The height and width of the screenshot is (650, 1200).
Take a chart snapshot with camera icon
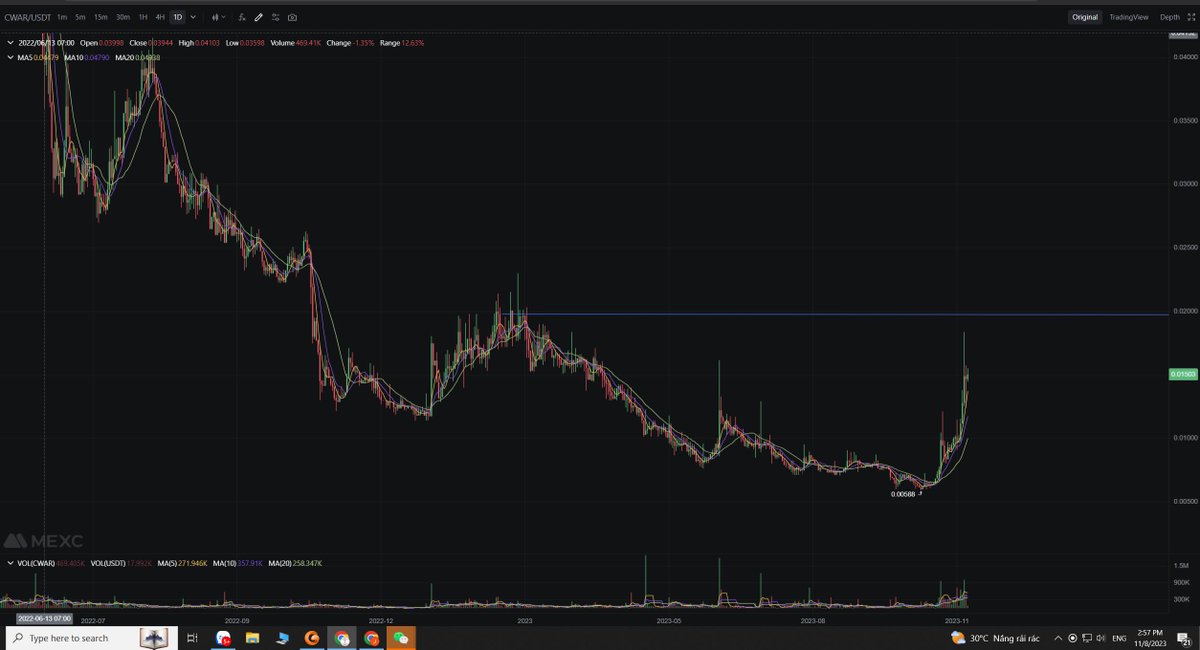point(292,17)
